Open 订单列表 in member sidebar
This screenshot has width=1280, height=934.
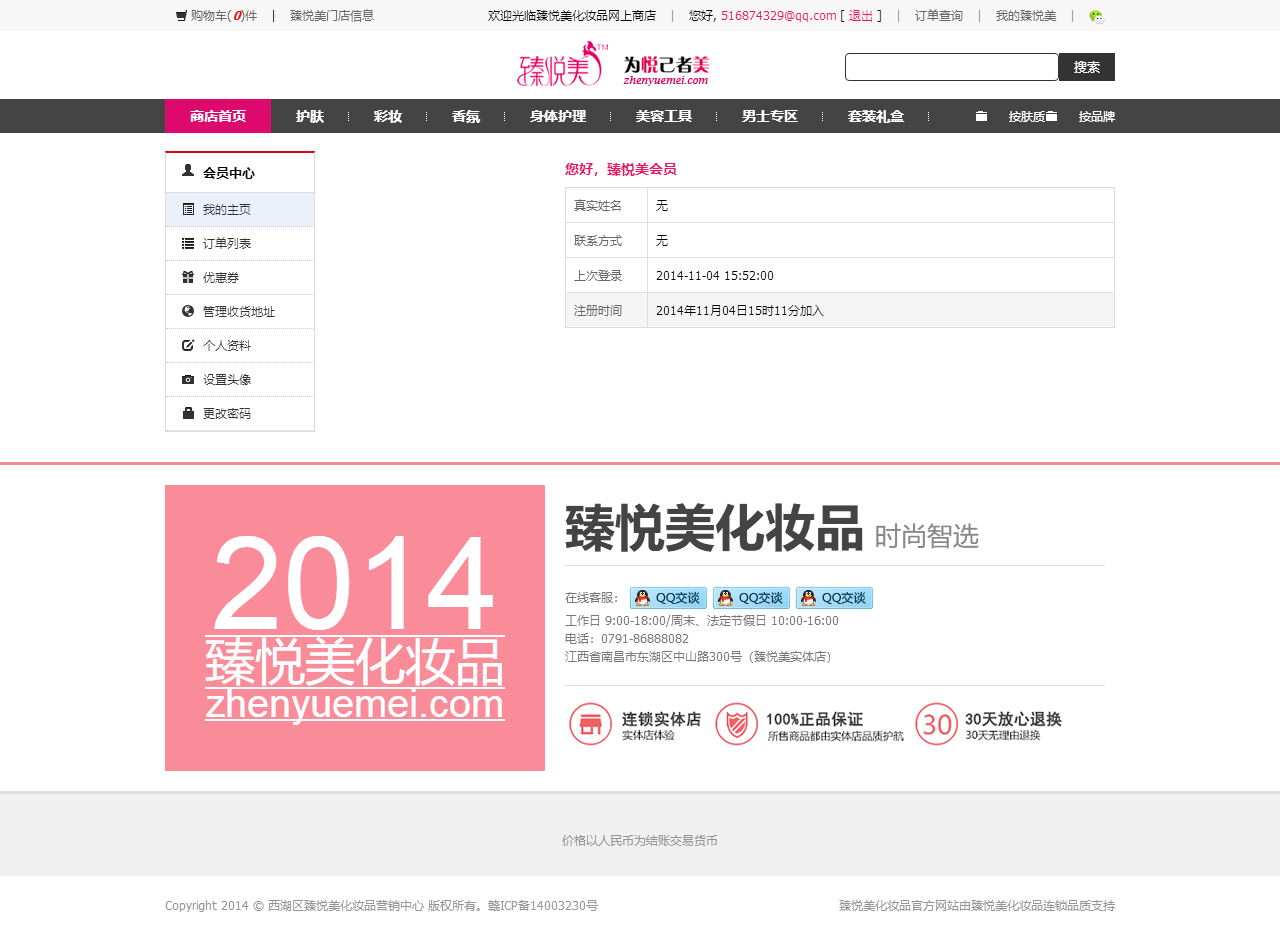click(227, 244)
